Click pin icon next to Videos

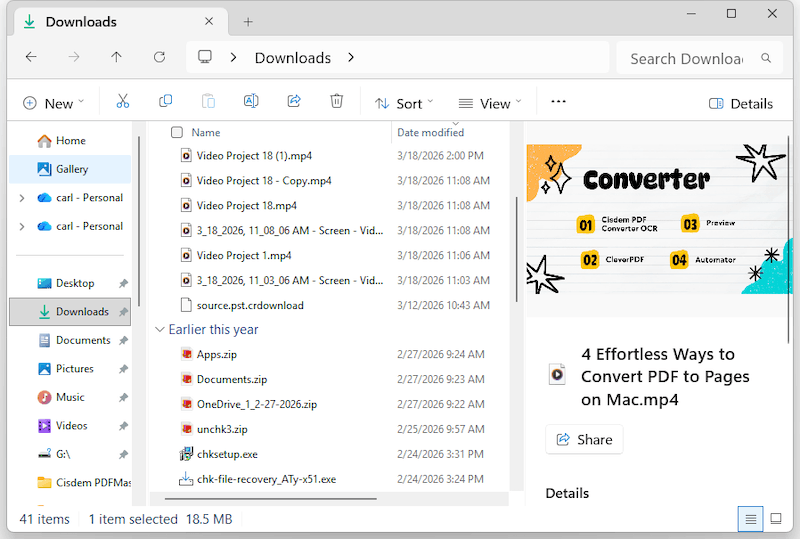click(123, 426)
